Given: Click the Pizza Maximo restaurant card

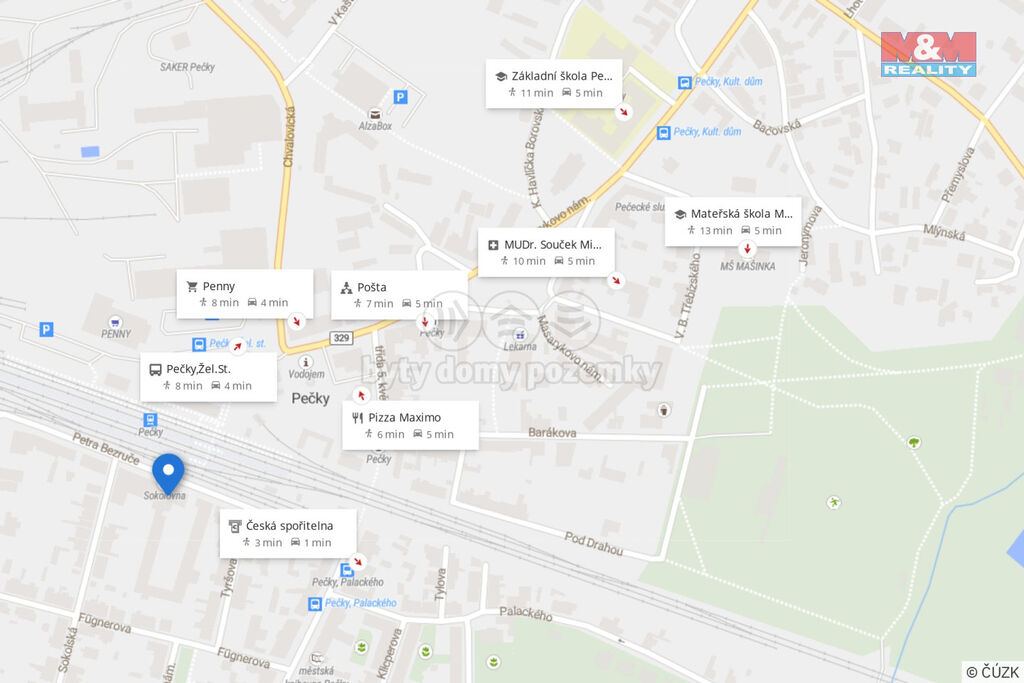Looking at the screenshot, I should coord(410,425).
